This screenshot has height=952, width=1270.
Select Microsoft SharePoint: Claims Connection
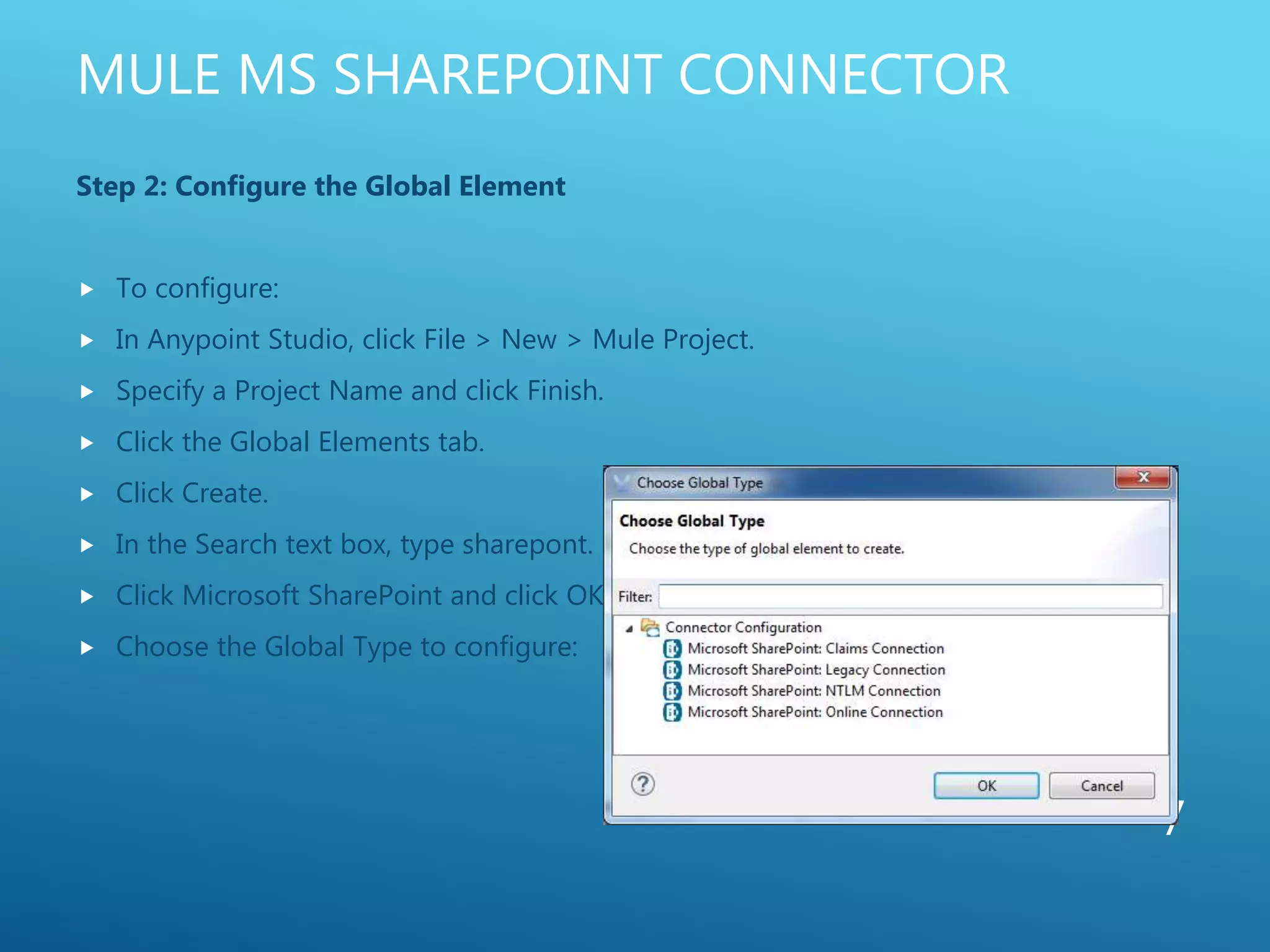[x=815, y=648]
